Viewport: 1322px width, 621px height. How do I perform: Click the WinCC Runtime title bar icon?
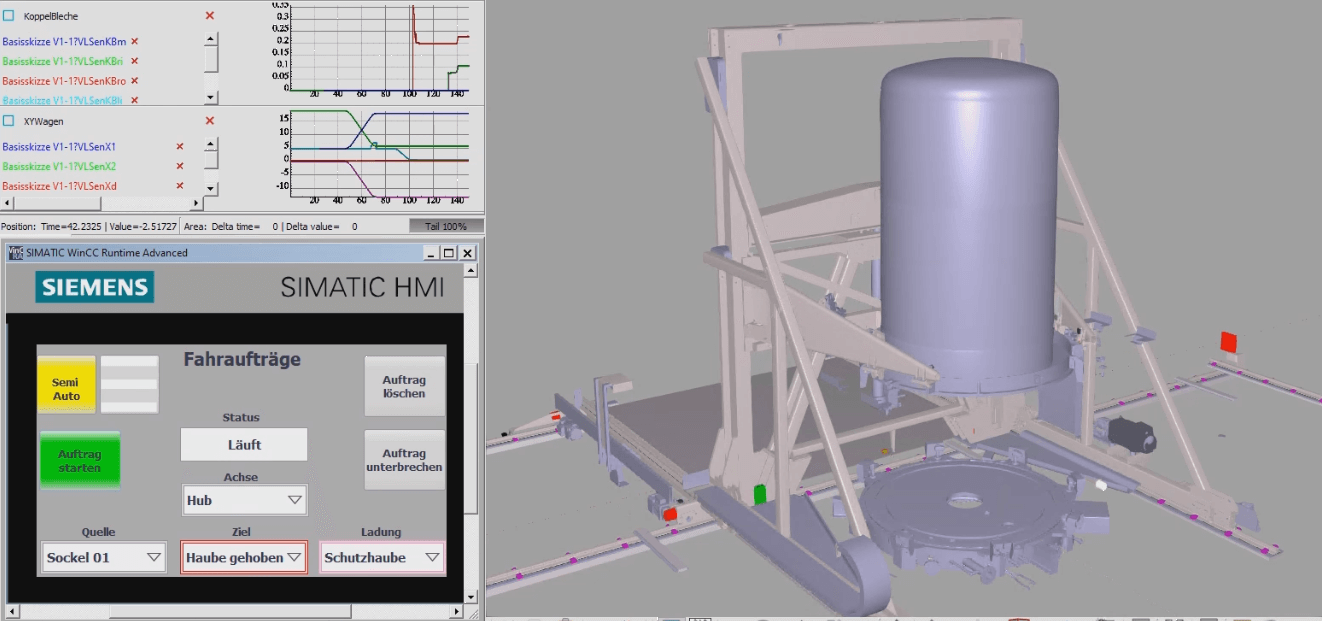tap(15, 253)
